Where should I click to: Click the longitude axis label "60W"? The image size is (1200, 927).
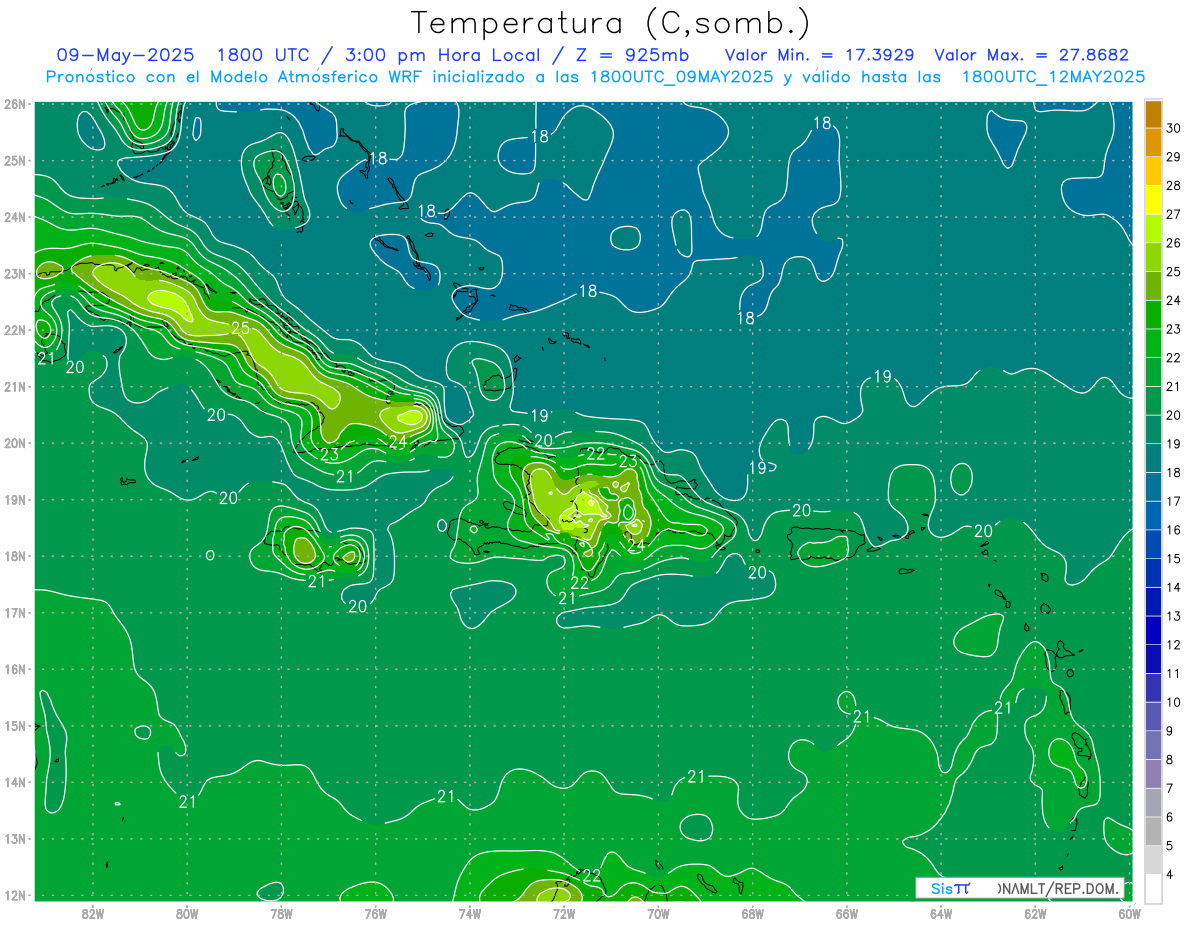click(1129, 912)
